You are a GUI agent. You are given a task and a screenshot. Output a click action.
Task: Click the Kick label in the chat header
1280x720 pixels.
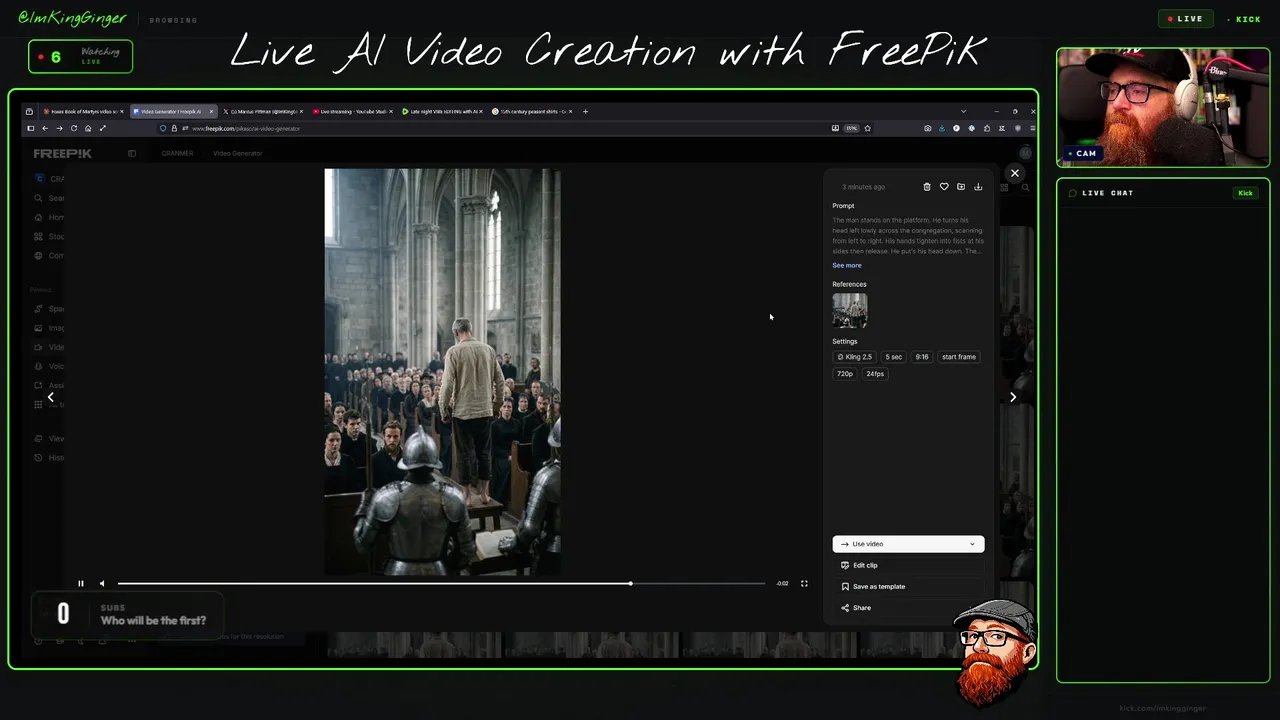1245,193
